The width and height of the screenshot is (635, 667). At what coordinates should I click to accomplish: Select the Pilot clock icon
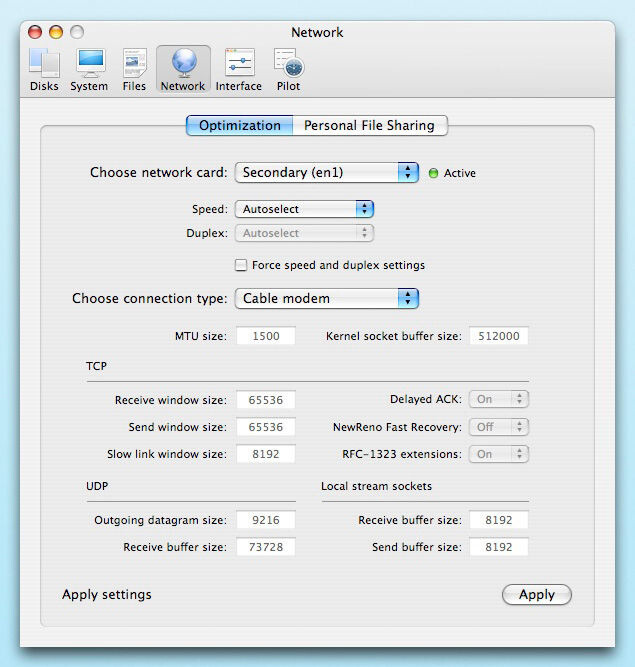point(289,63)
